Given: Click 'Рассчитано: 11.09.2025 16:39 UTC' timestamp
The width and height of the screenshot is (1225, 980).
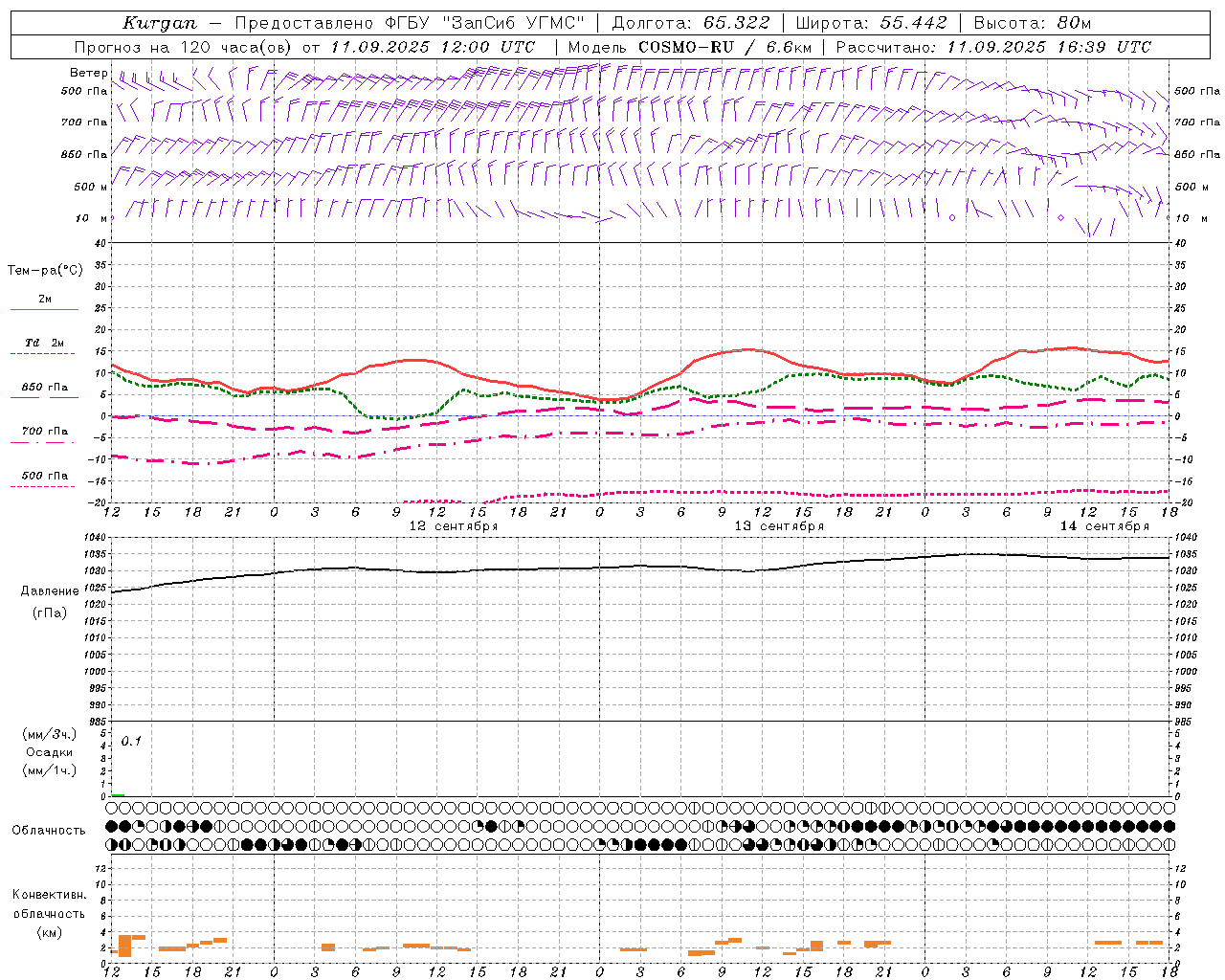Looking at the screenshot, I should [x=993, y=47].
